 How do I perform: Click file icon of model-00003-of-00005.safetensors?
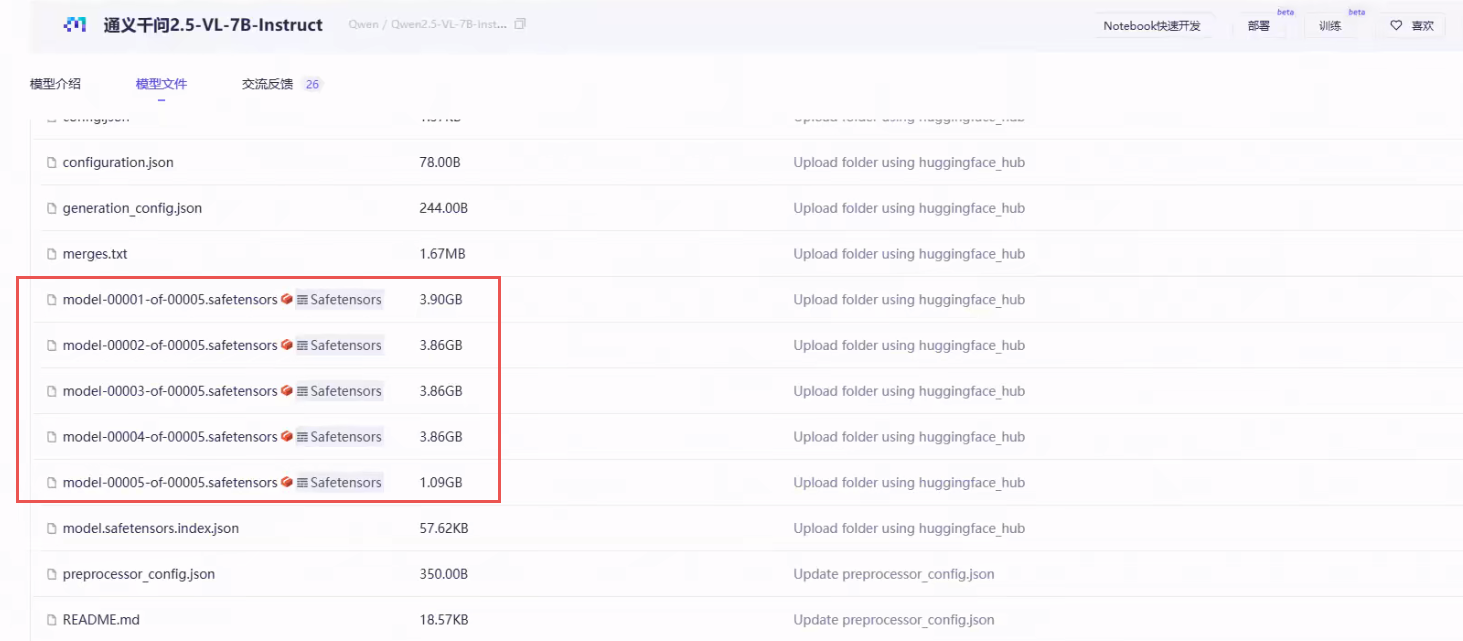tap(52, 392)
